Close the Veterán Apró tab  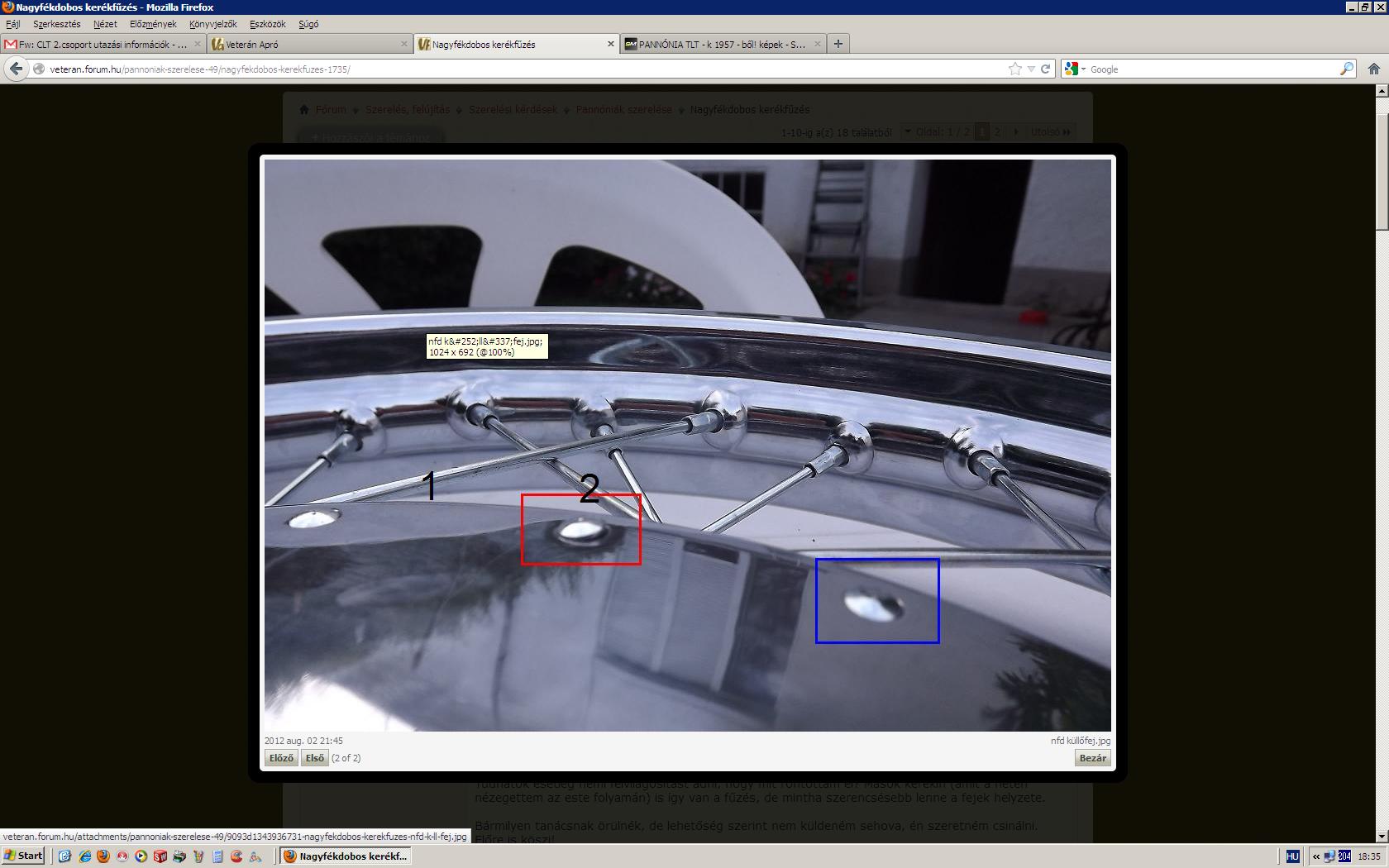tap(404, 44)
